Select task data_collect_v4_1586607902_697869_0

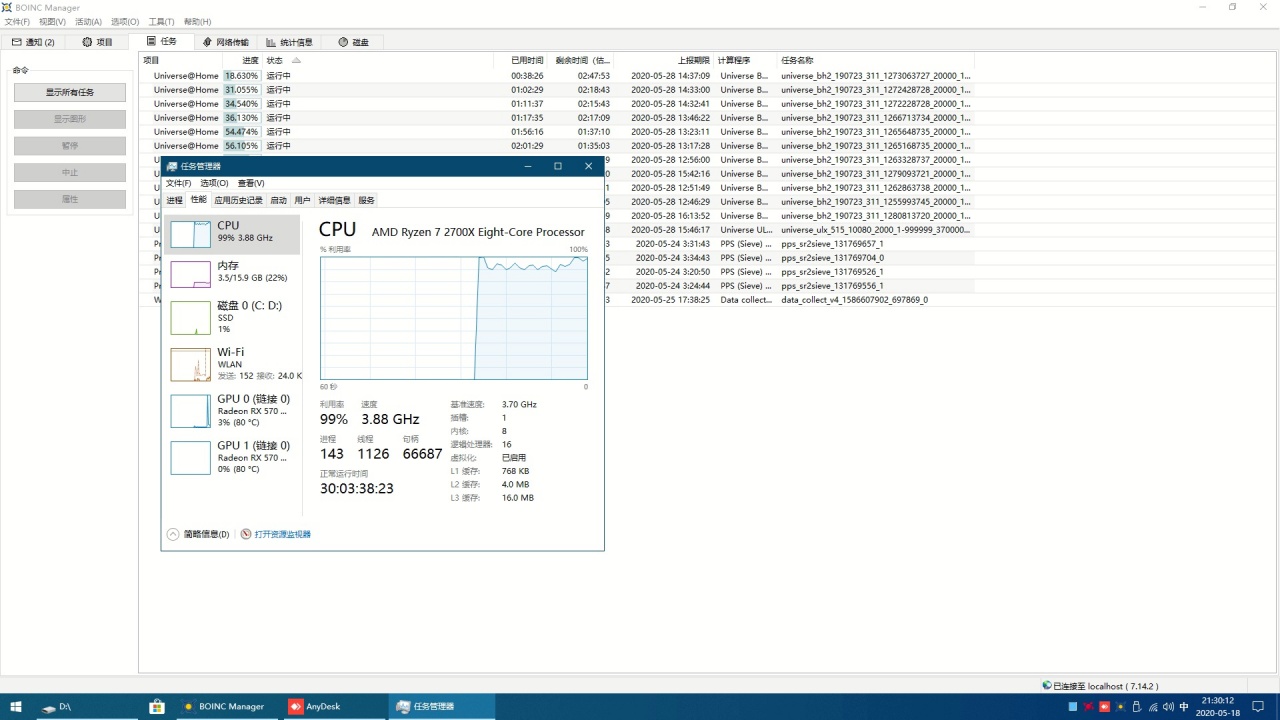point(854,299)
